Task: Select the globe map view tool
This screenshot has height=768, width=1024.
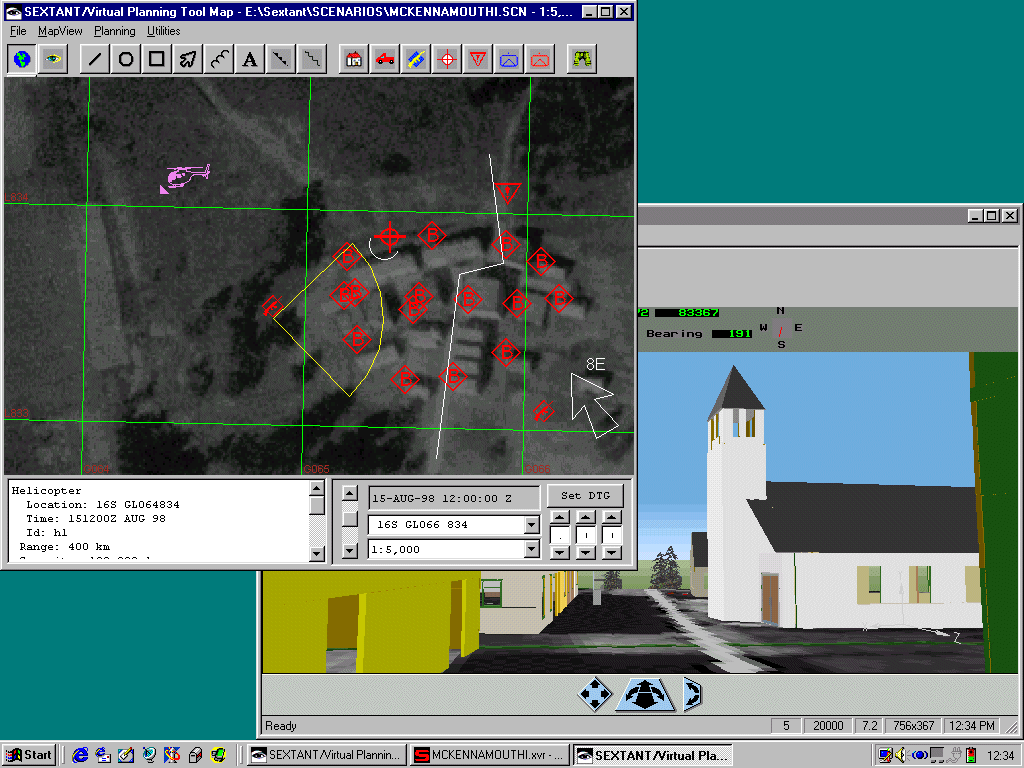Action: pyautogui.click(x=22, y=59)
